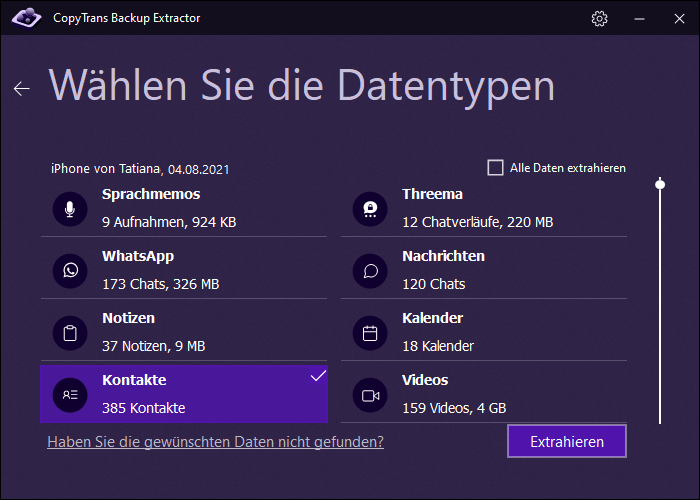This screenshot has width=700, height=500.
Task: Click the iPhone von Tatiana backup label
Action: pyautogui.click(x=140, y=169)
